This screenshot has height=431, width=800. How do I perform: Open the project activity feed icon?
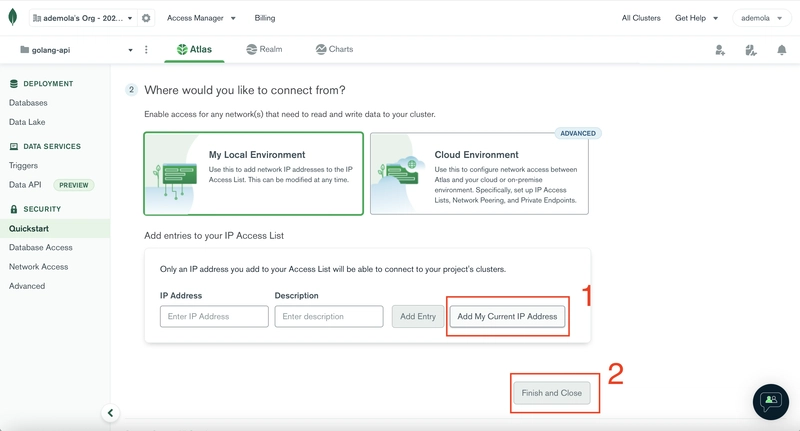click(x=751, y=50)
